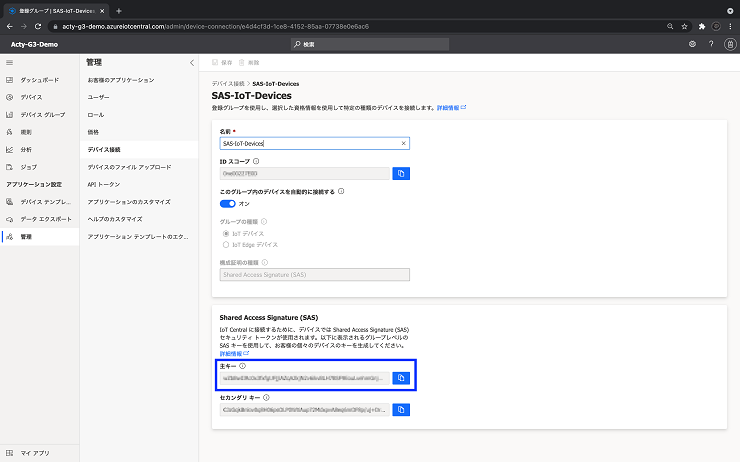This screenshot has width=740, height=462.
Task: Click the My Apps (マイ アプリ) grid icon
Action: coord(9,453)
